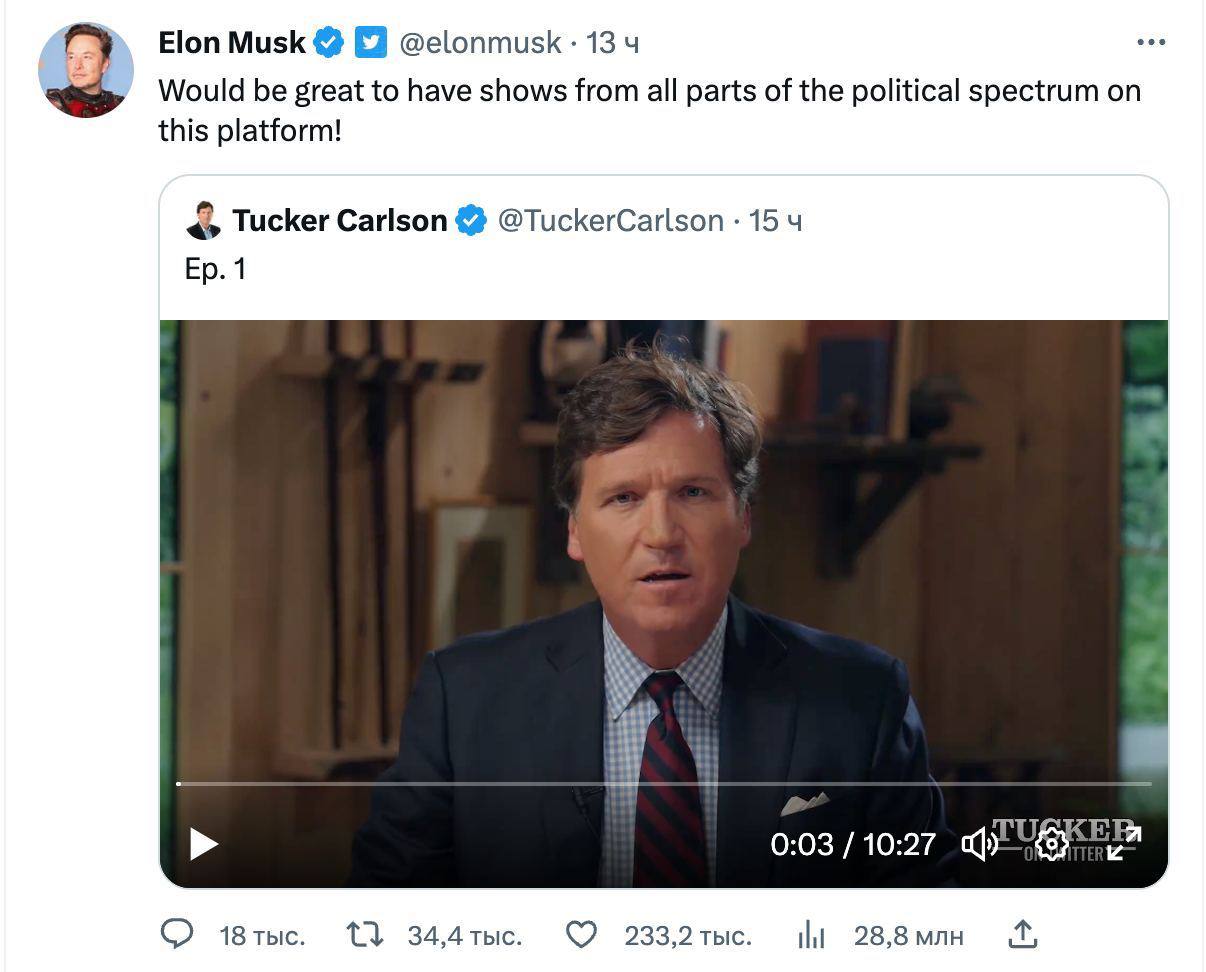
Task: Click the Twitter bird affiliation badge
Action: point(371,42)
